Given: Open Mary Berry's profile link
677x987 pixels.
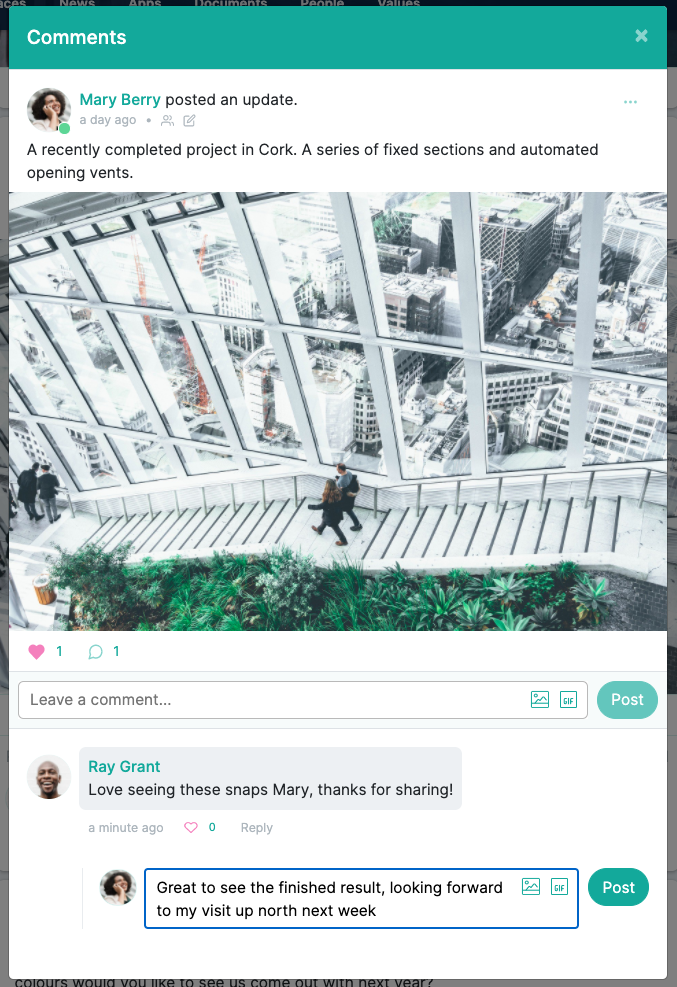Looking at the screenshot, I should coord(120,99).
